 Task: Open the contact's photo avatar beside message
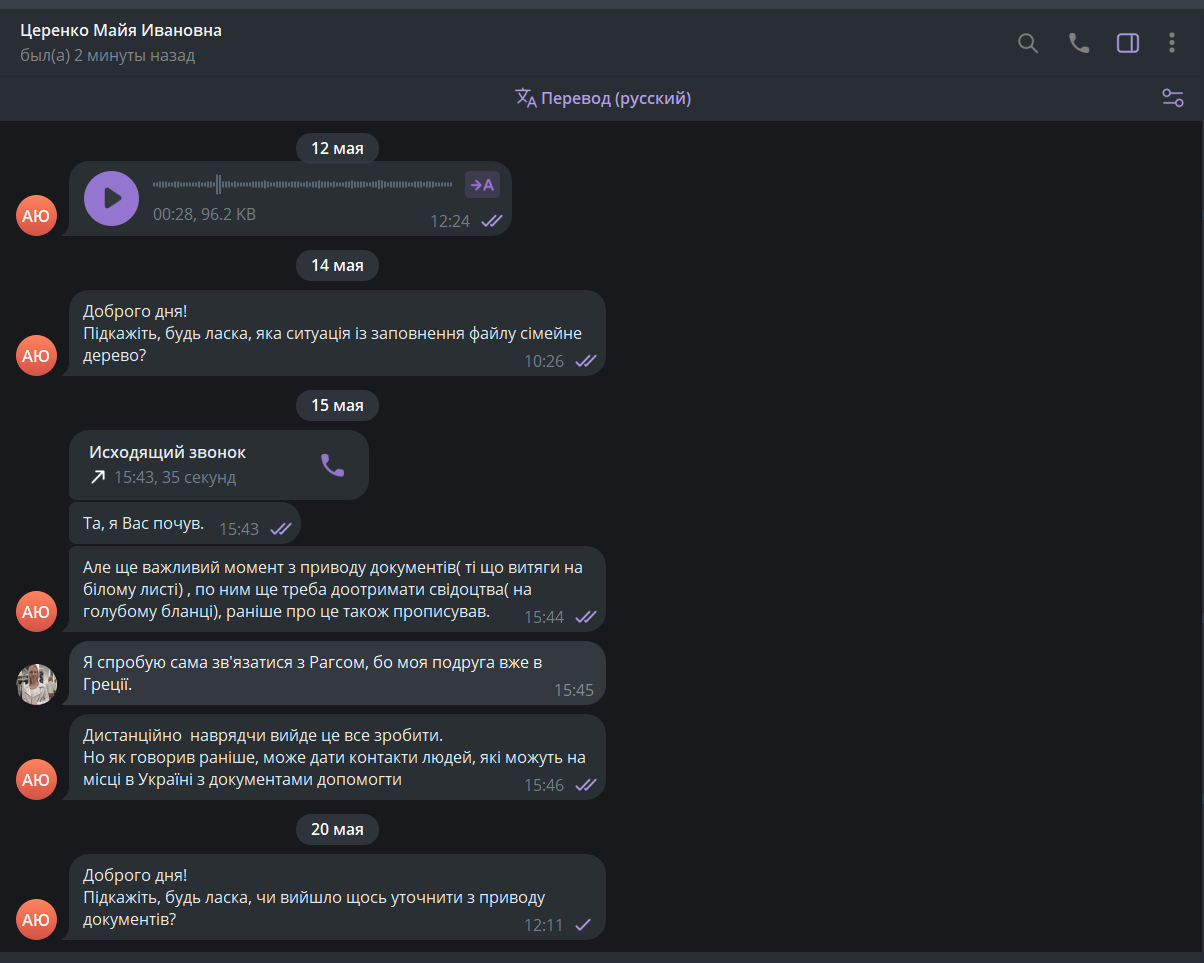click(x=37, y=684)
